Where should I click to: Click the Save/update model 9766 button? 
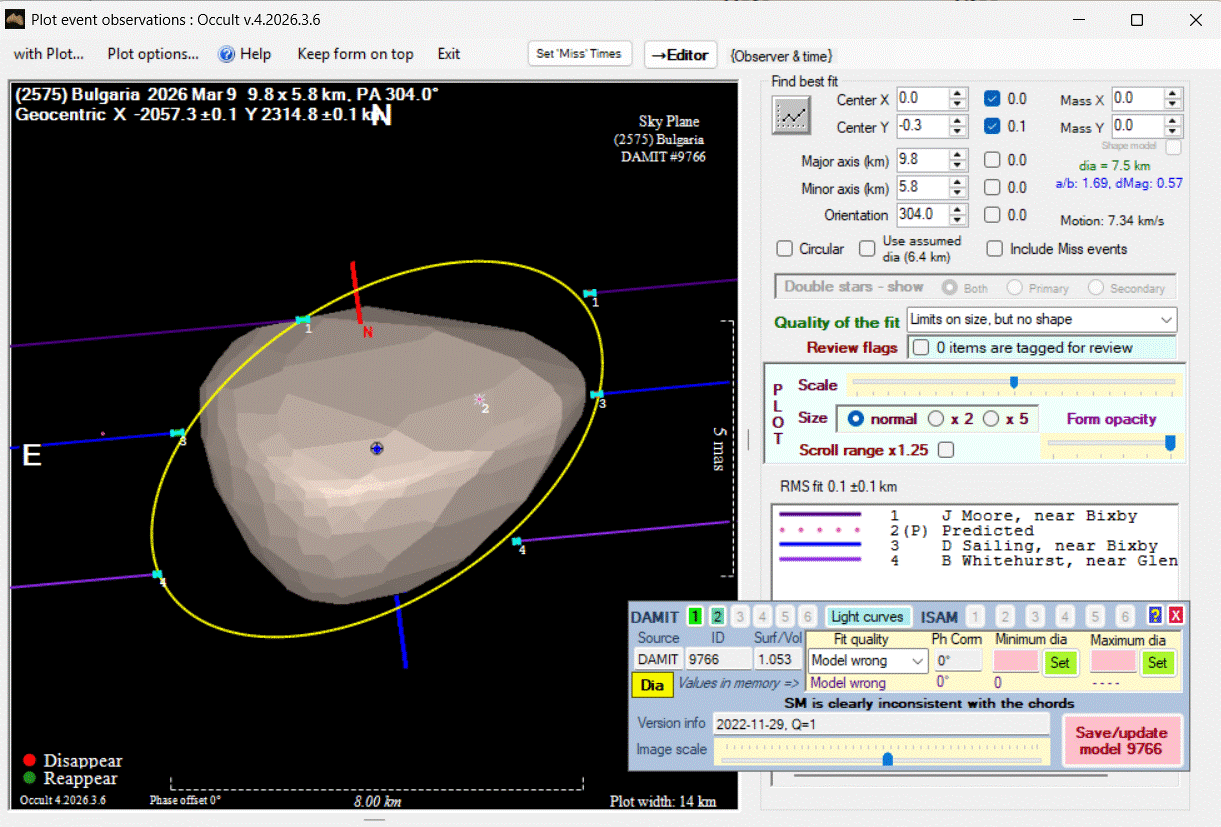tap(1121, 741)
